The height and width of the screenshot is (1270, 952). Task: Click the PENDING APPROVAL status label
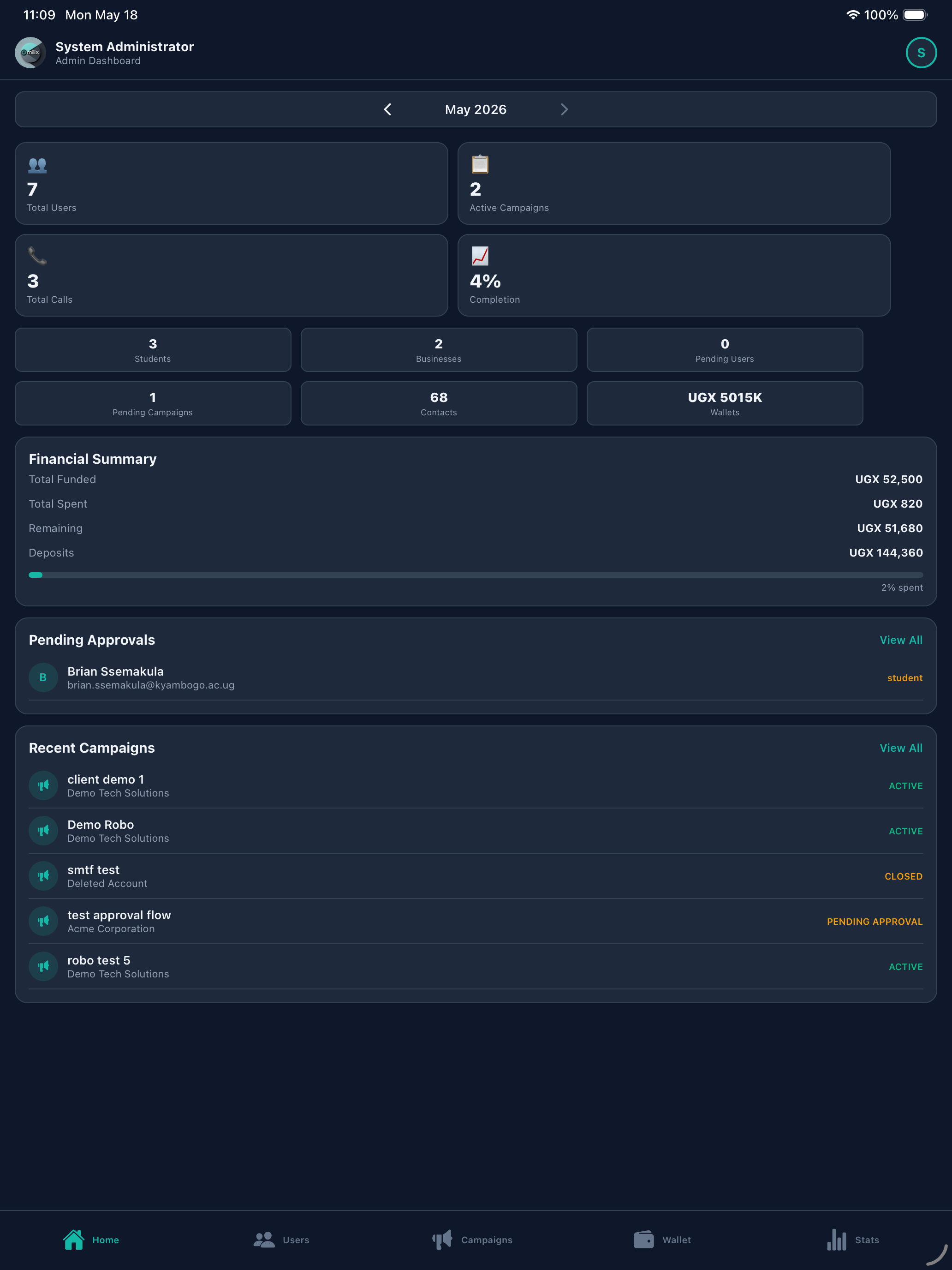pos(875,922)
